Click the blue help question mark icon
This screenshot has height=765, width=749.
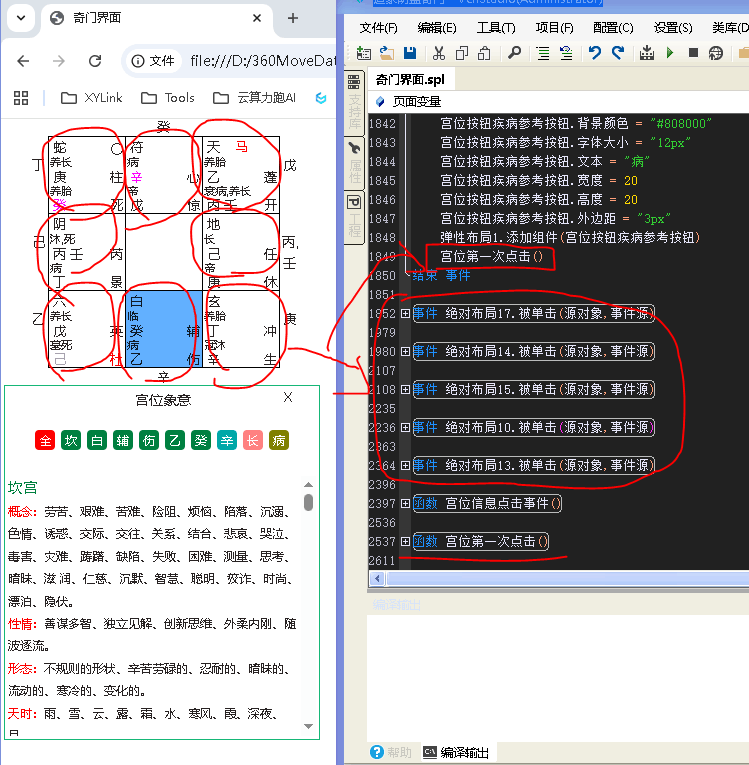click(x=377, y=752)
